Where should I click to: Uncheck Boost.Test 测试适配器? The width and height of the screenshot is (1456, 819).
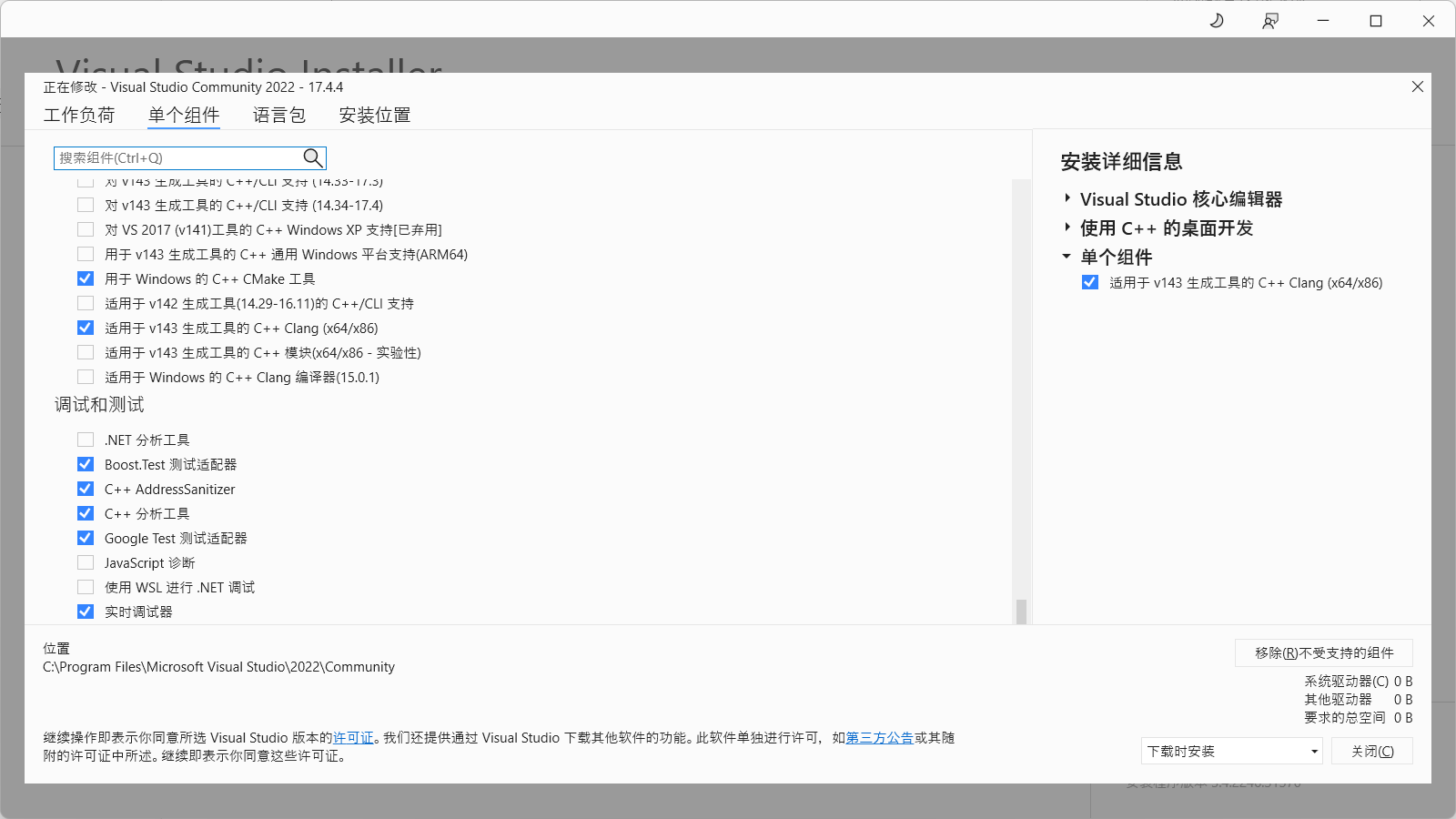[86, 464]
